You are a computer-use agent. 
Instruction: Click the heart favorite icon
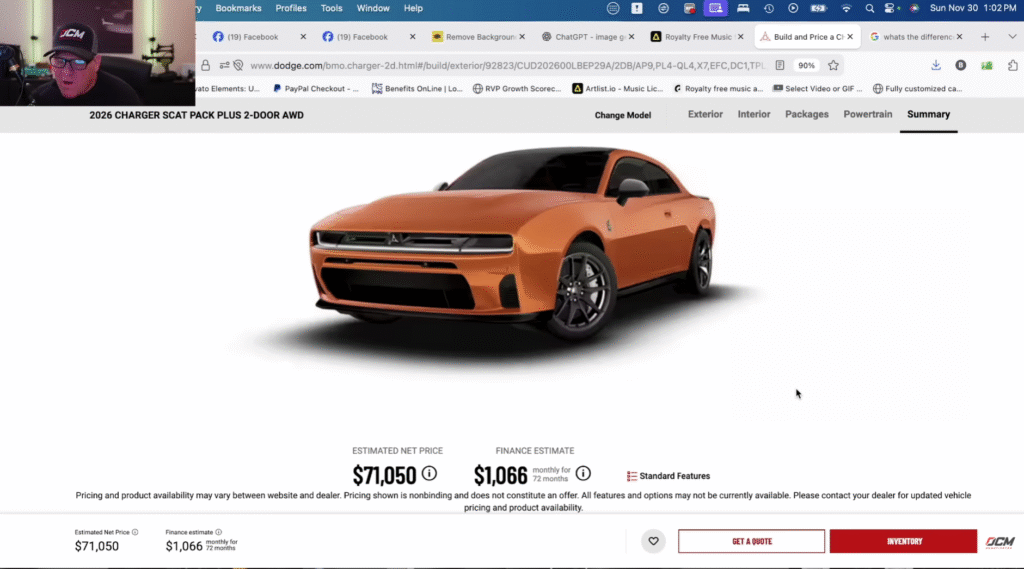click(x=653, y=541)
